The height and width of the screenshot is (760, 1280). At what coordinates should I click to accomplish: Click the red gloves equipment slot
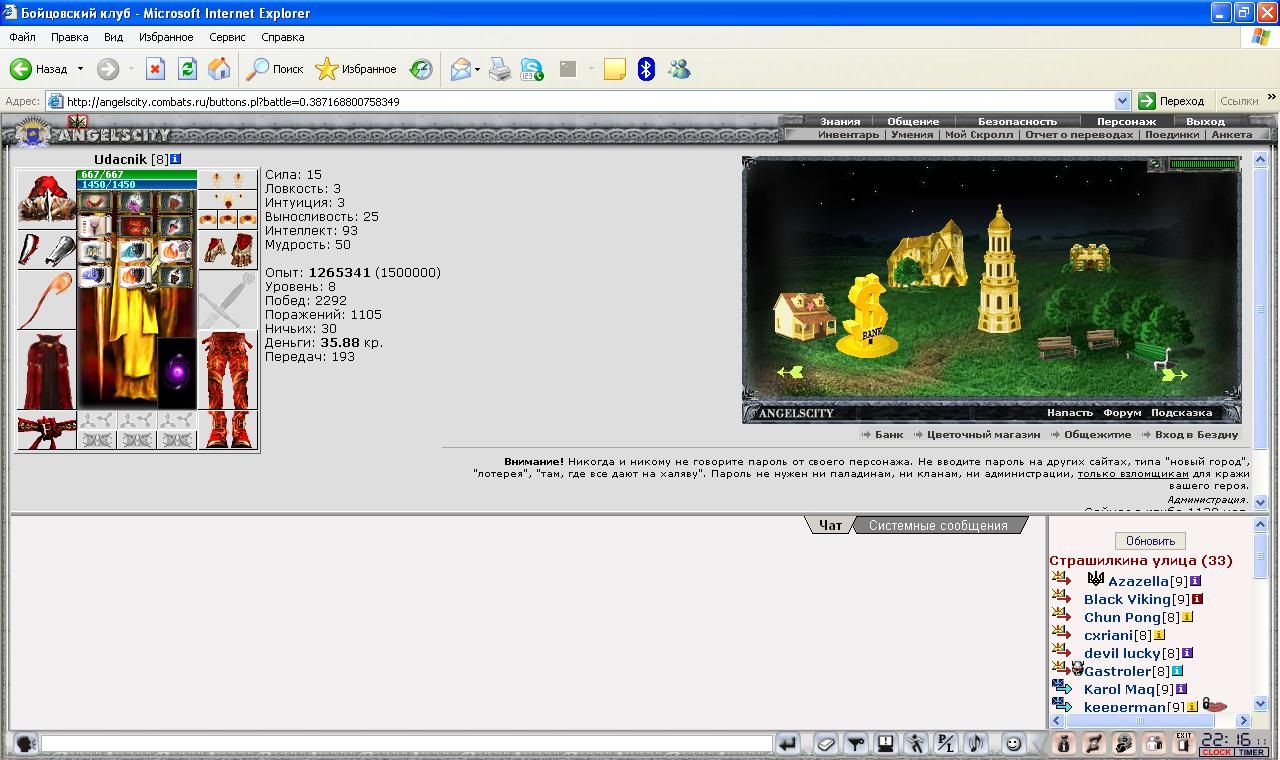[228, 250]
